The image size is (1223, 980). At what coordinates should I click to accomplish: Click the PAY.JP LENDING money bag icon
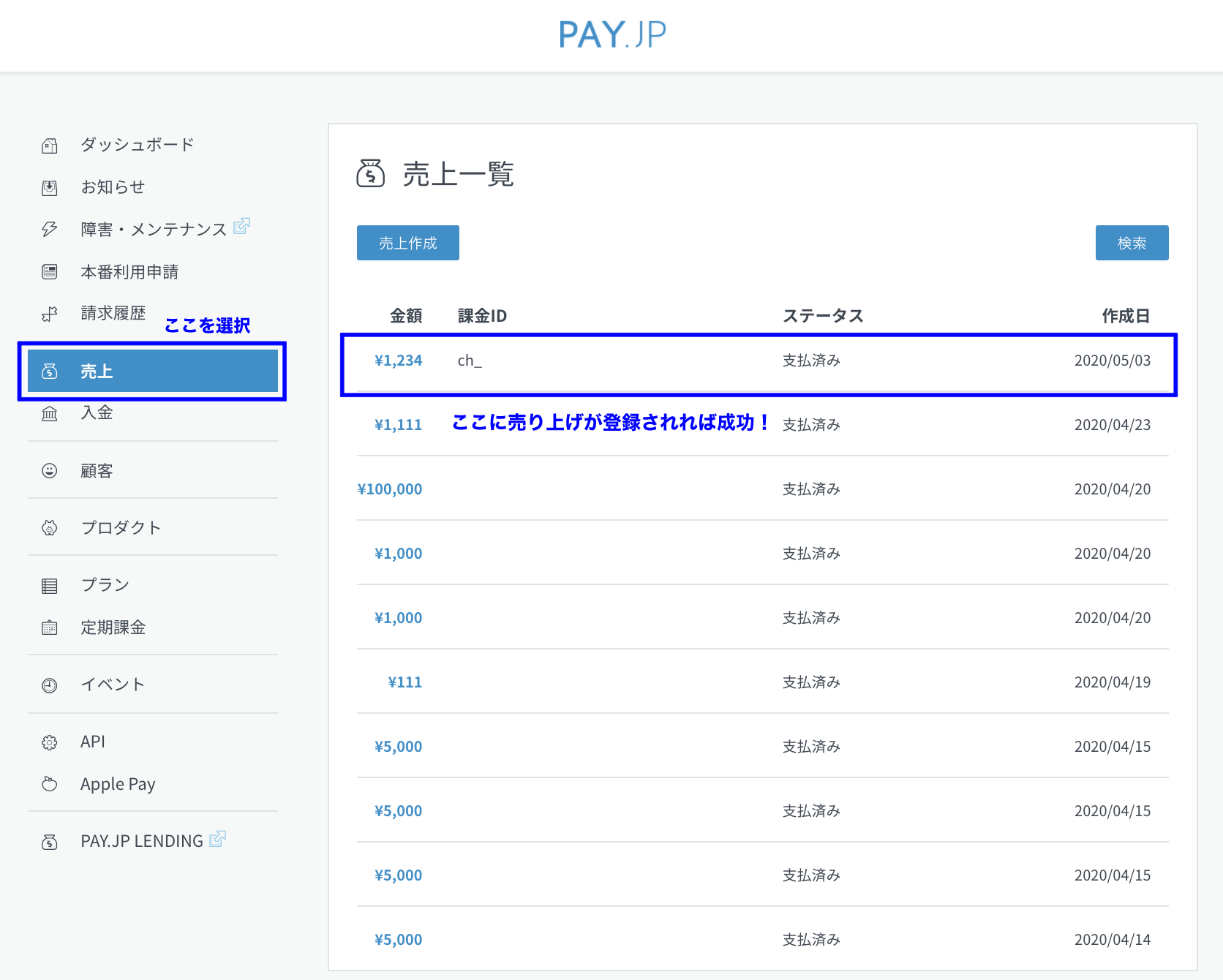[50, 842]
